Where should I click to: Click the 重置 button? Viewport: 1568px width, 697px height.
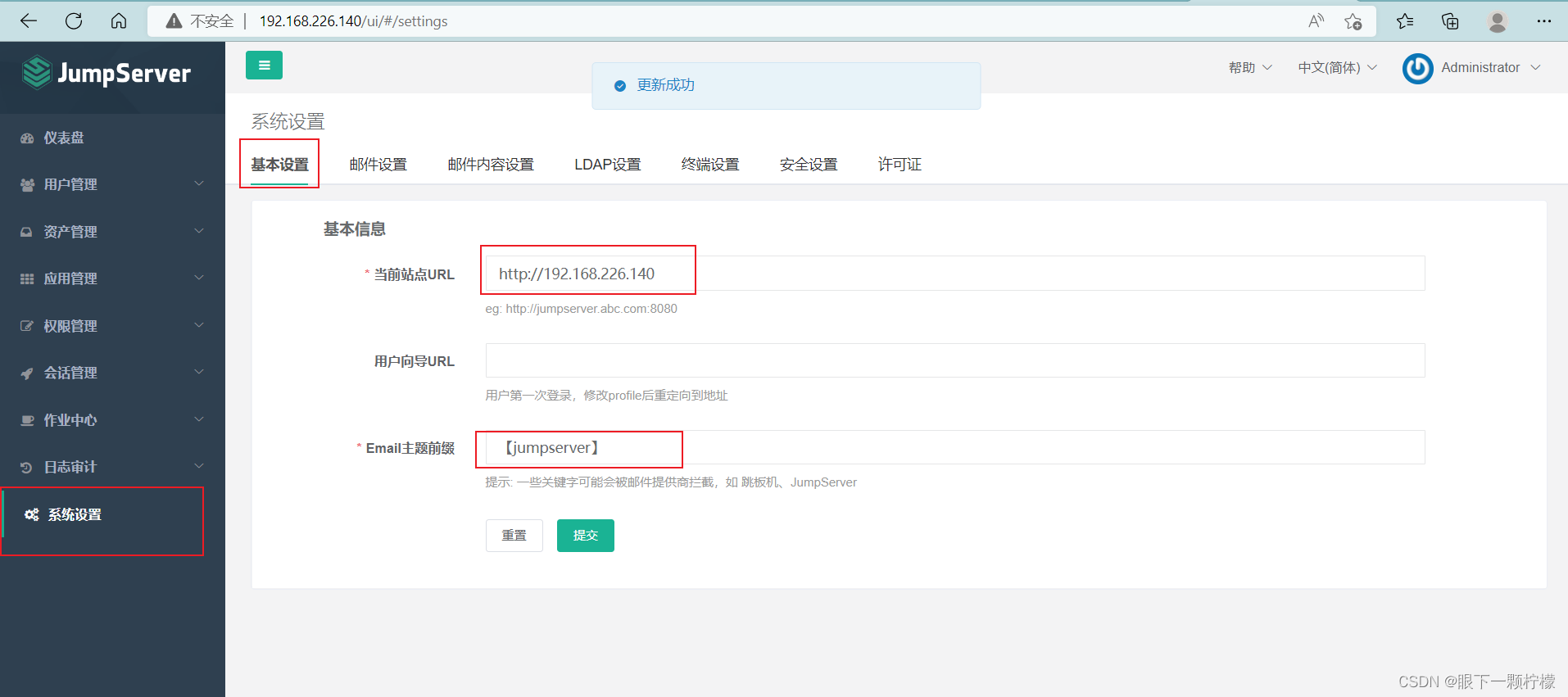point(514,536)
